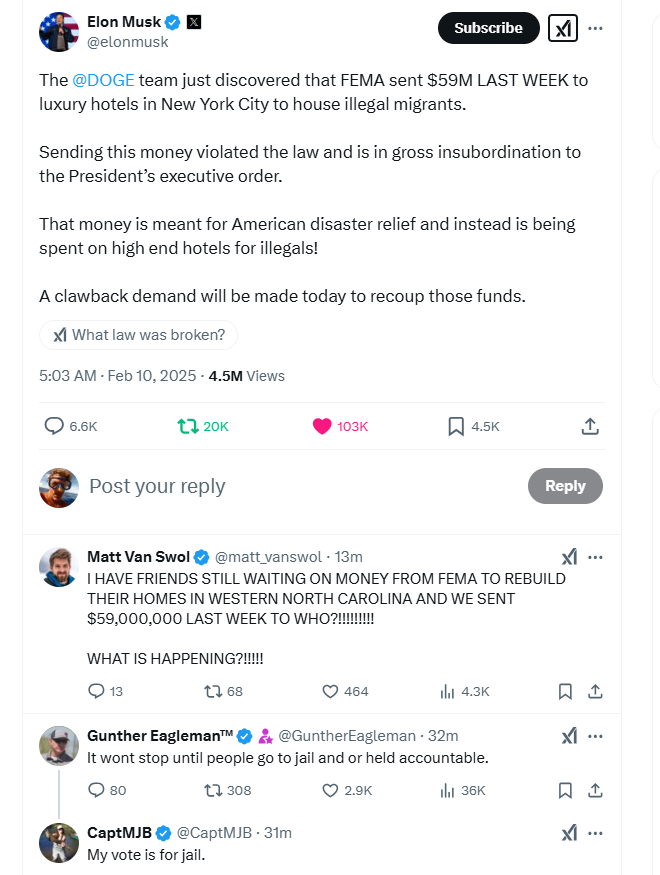The height and width of the screenshot is (875, 660).
Task: Click Grok icon on Matt Van Swol's reply
Action: (568, 557)
